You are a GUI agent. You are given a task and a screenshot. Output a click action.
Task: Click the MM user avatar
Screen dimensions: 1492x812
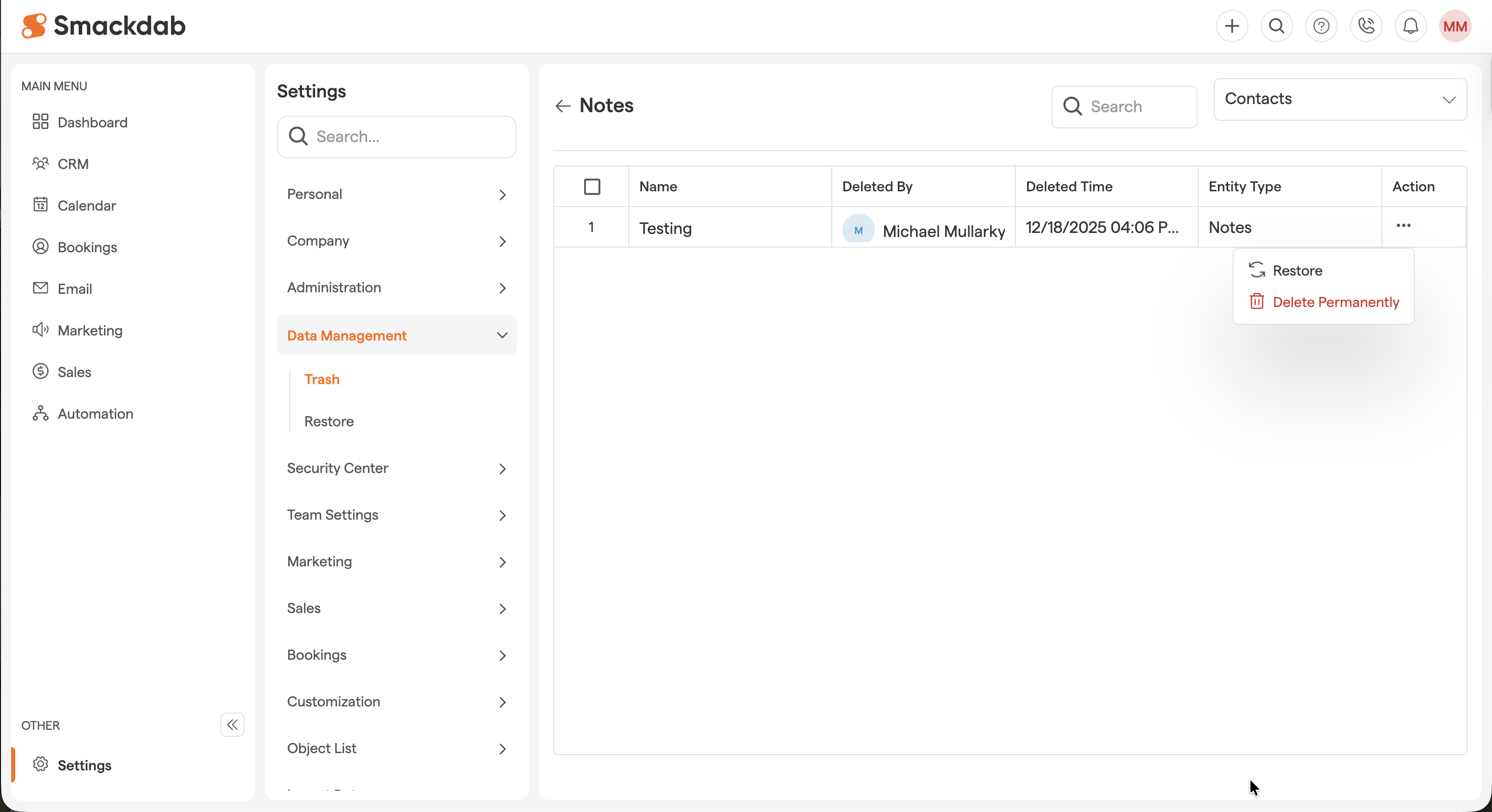[1455, 26]
